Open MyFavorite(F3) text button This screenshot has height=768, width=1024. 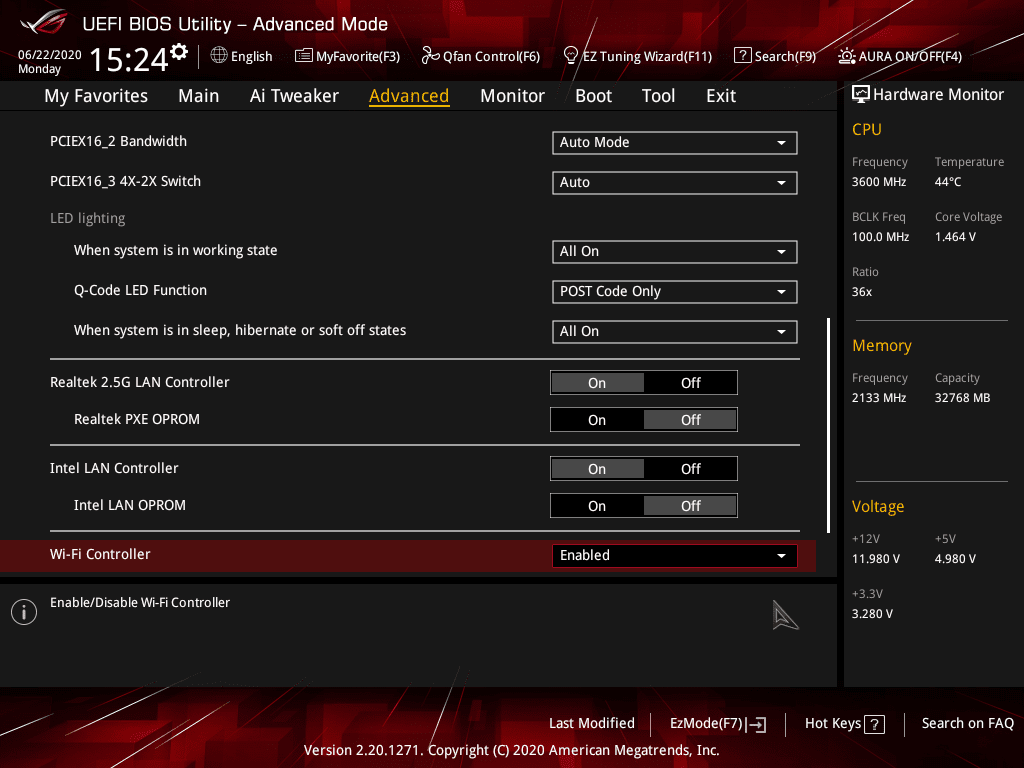(358, 56)
